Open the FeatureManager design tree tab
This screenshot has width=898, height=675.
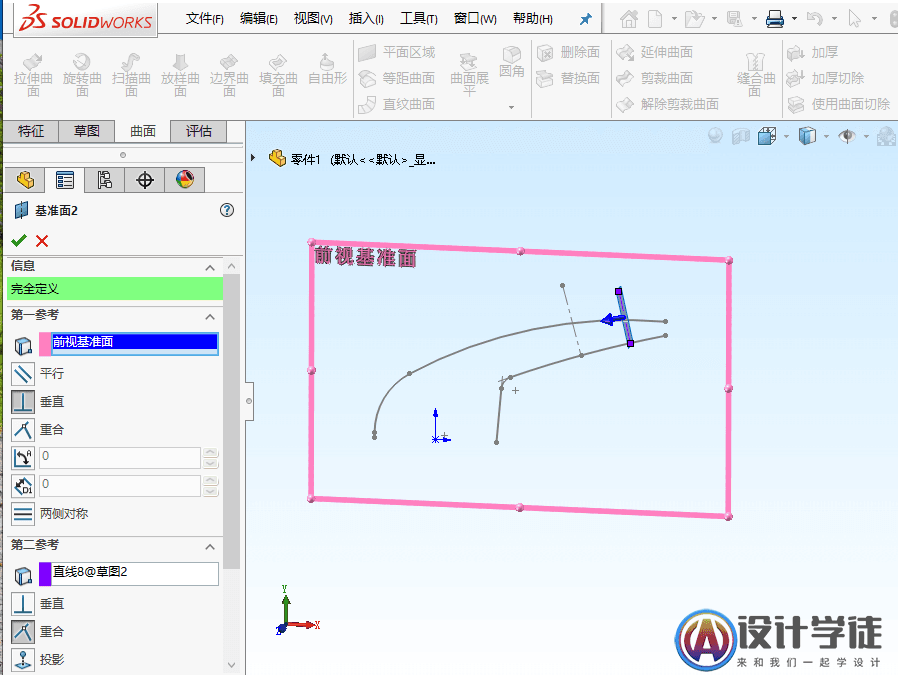click(x=25, y=180)
